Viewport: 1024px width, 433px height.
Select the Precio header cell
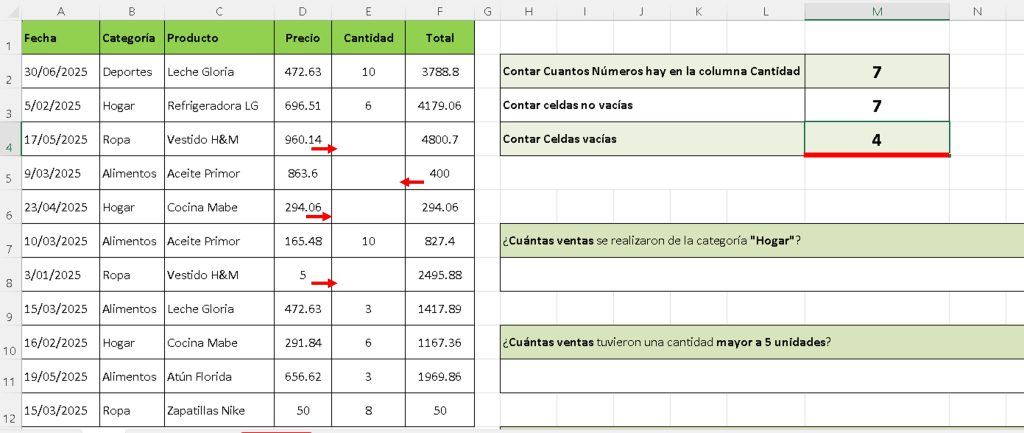pos(303,38)
